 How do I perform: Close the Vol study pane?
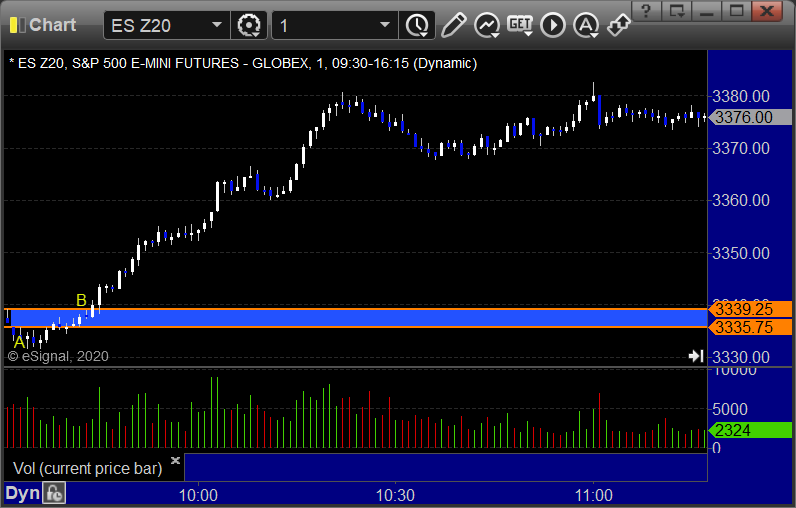(x=175, y=461)
